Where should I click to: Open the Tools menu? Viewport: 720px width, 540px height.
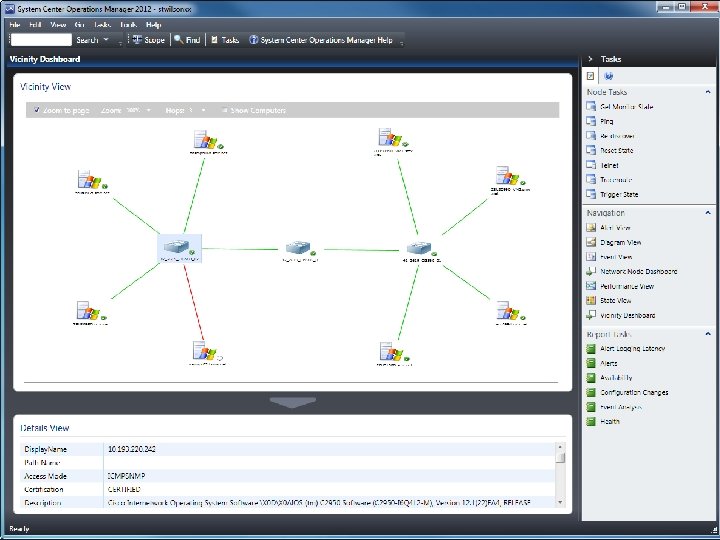pyautogui.click(x=129, y=25)
